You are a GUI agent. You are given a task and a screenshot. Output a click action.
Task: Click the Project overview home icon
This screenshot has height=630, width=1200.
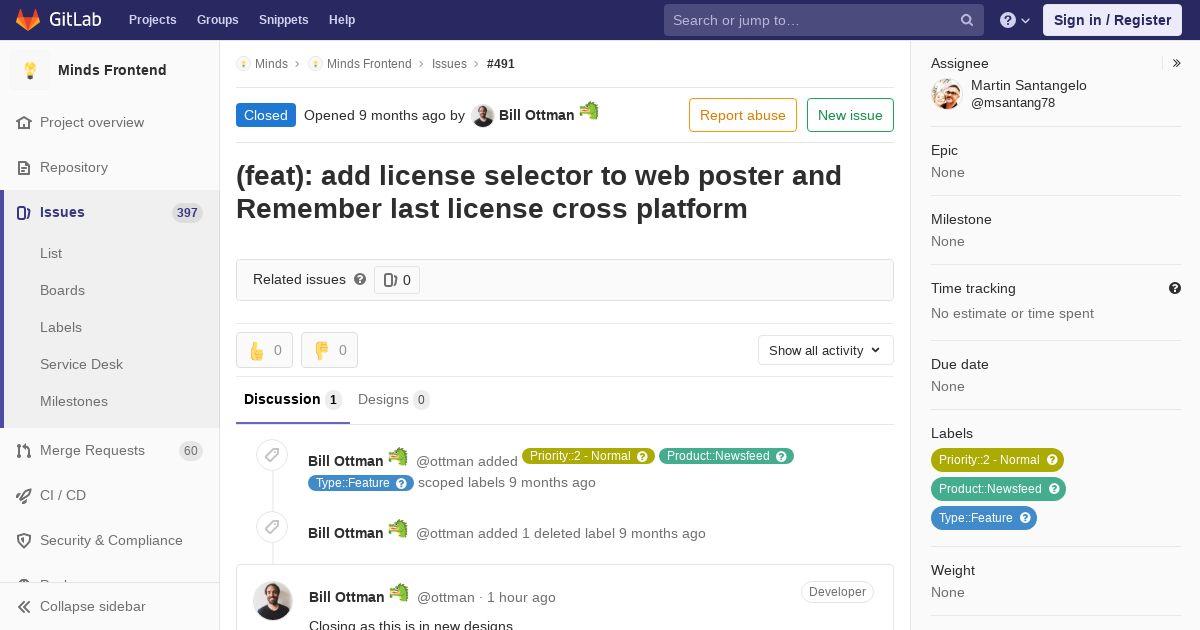click(x=24, y=122)
